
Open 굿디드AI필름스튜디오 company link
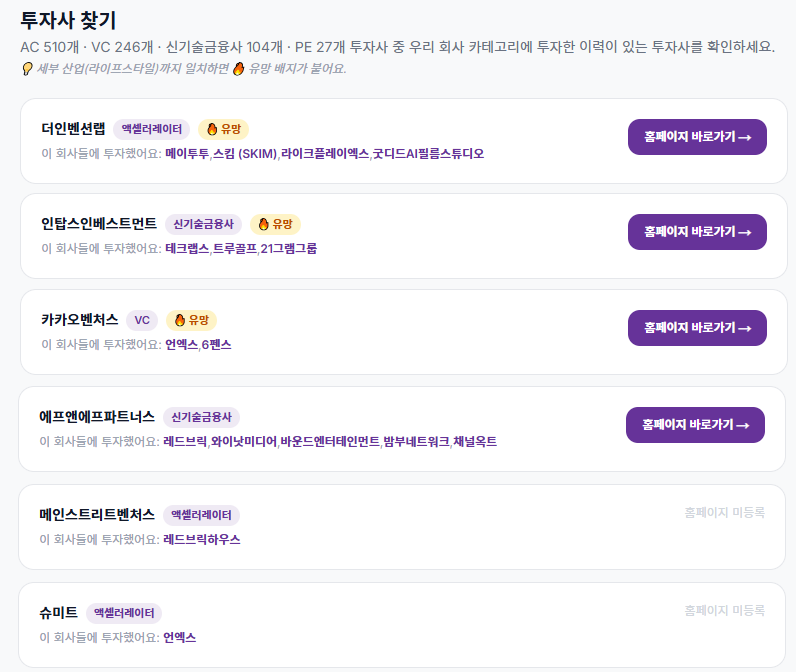click(428, 154)
